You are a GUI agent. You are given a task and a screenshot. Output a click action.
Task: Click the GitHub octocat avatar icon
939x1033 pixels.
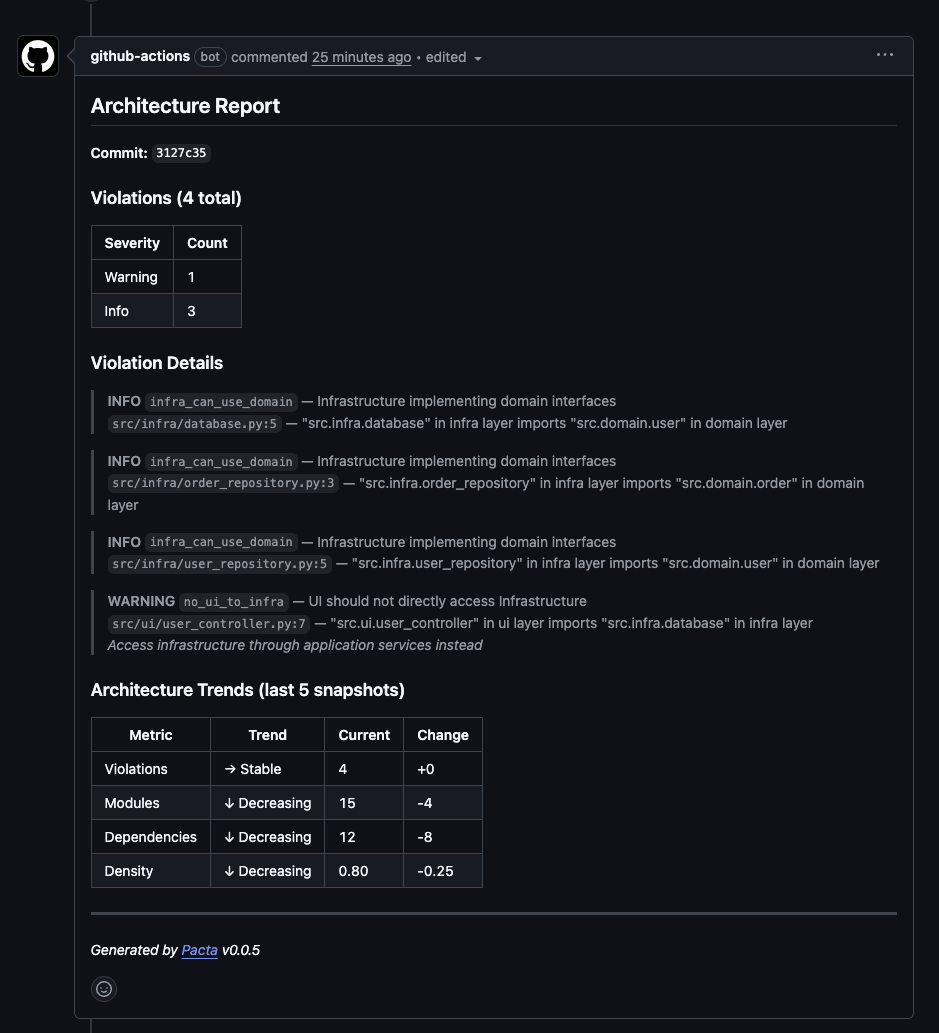click(37, 56)
